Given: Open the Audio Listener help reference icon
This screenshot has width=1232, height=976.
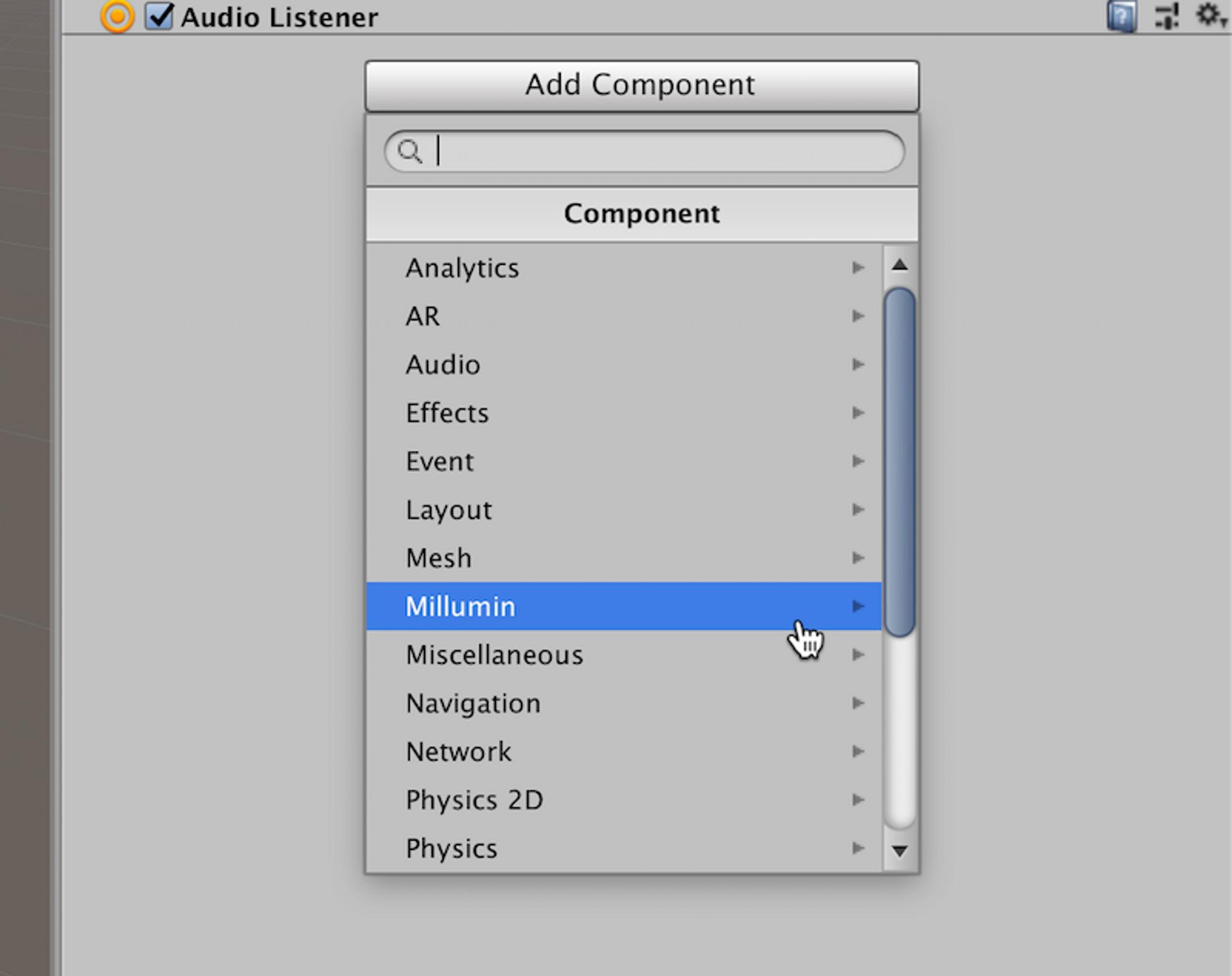Looking at the screenshot, I should point(1121,16).
